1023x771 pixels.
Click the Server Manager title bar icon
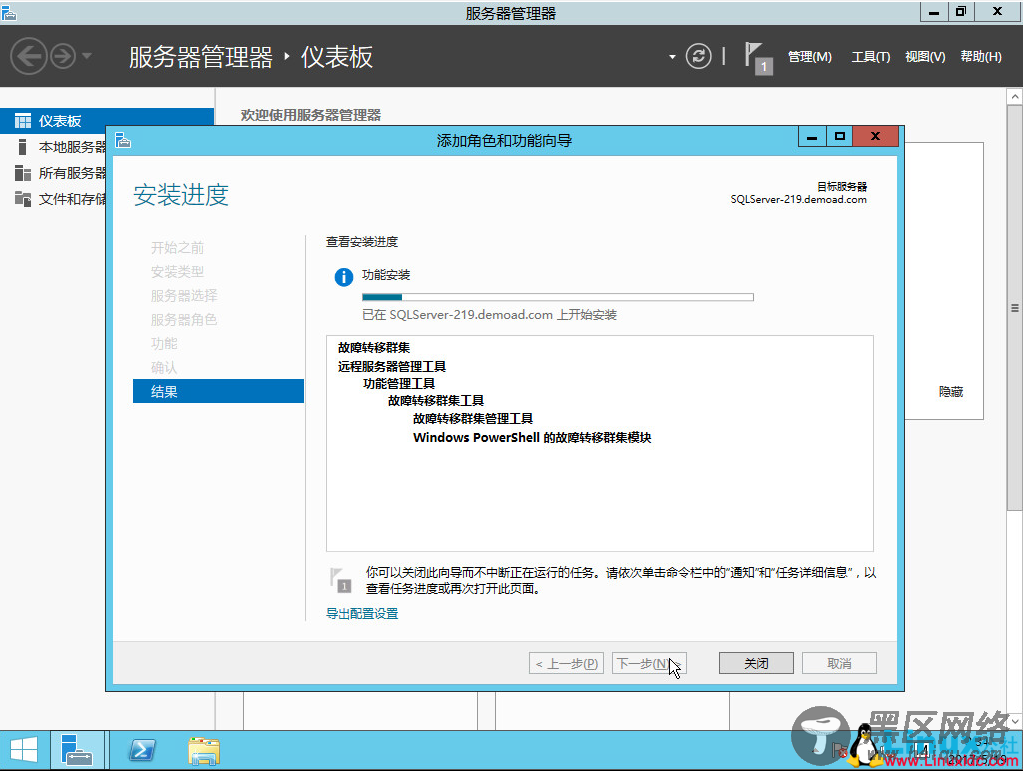(8, 12)
